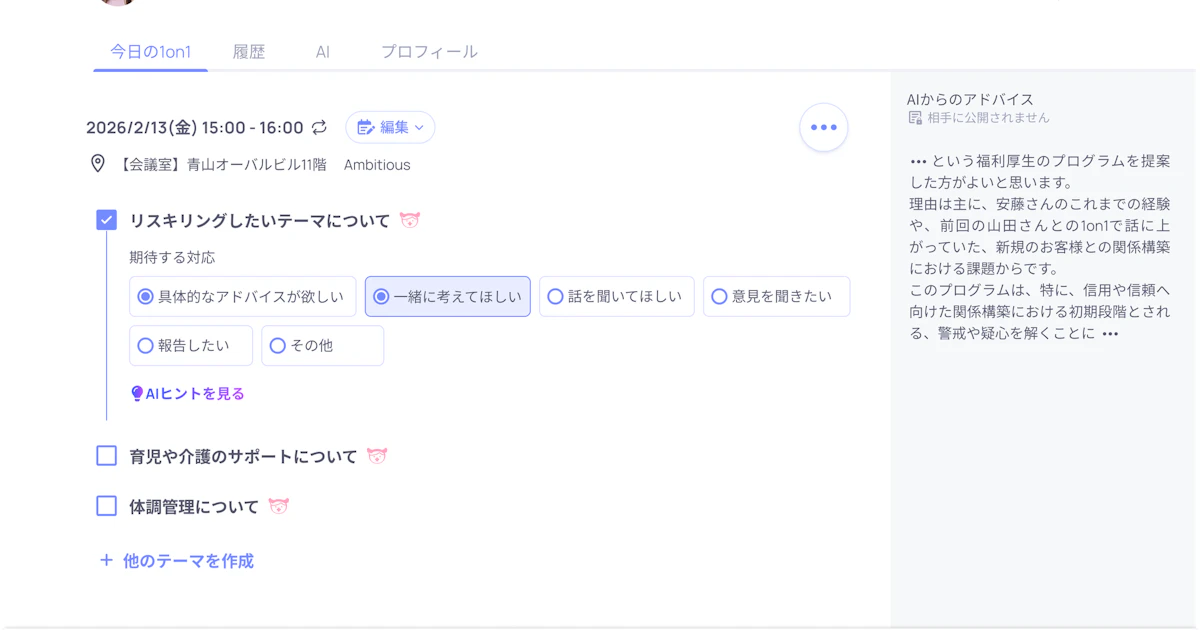
Task: Click pig icon next to 育児や介護のサポートについて
Action: [x=377, y=456]
